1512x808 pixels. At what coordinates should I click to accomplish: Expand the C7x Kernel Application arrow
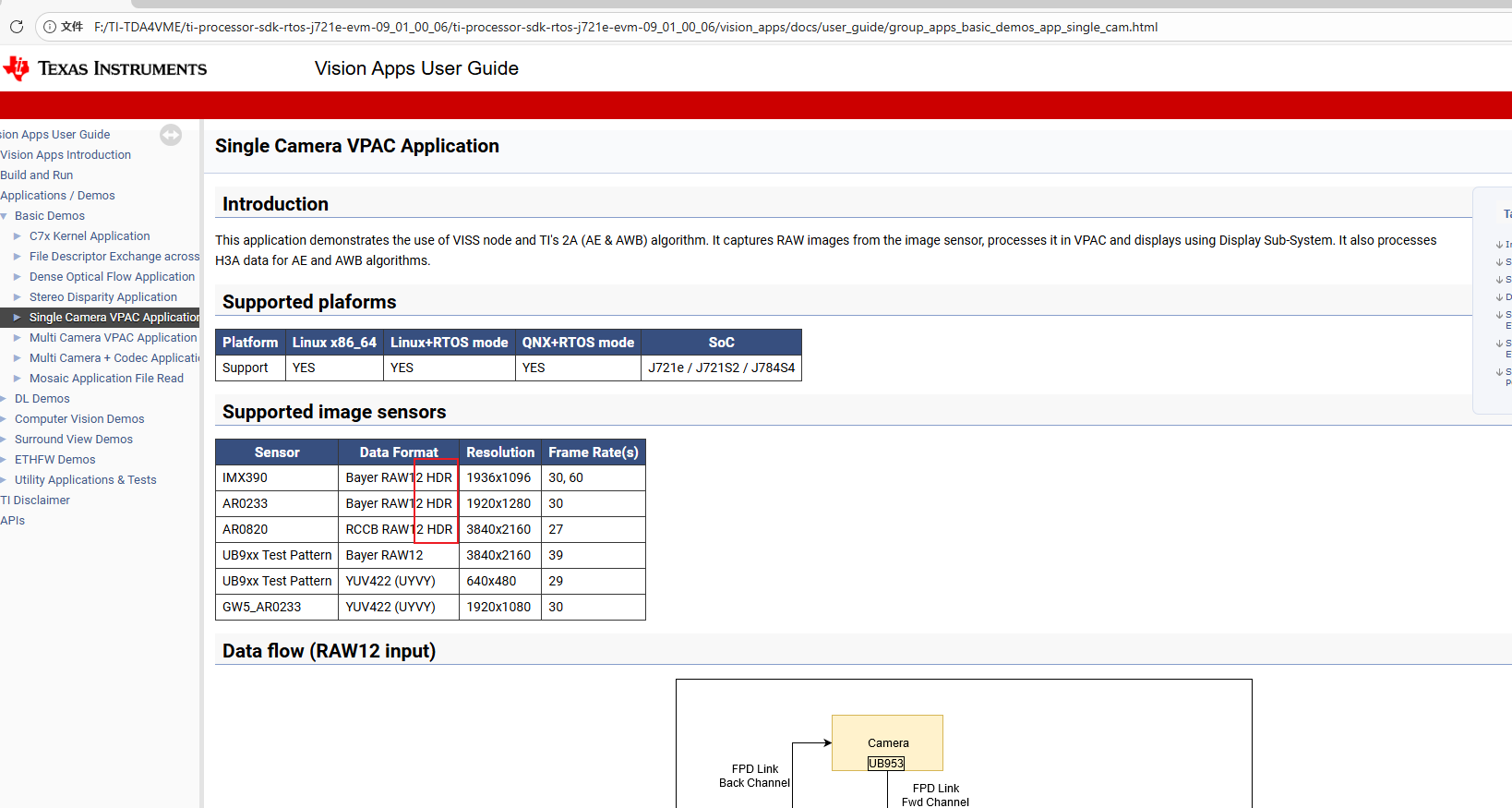coord(18,236)
